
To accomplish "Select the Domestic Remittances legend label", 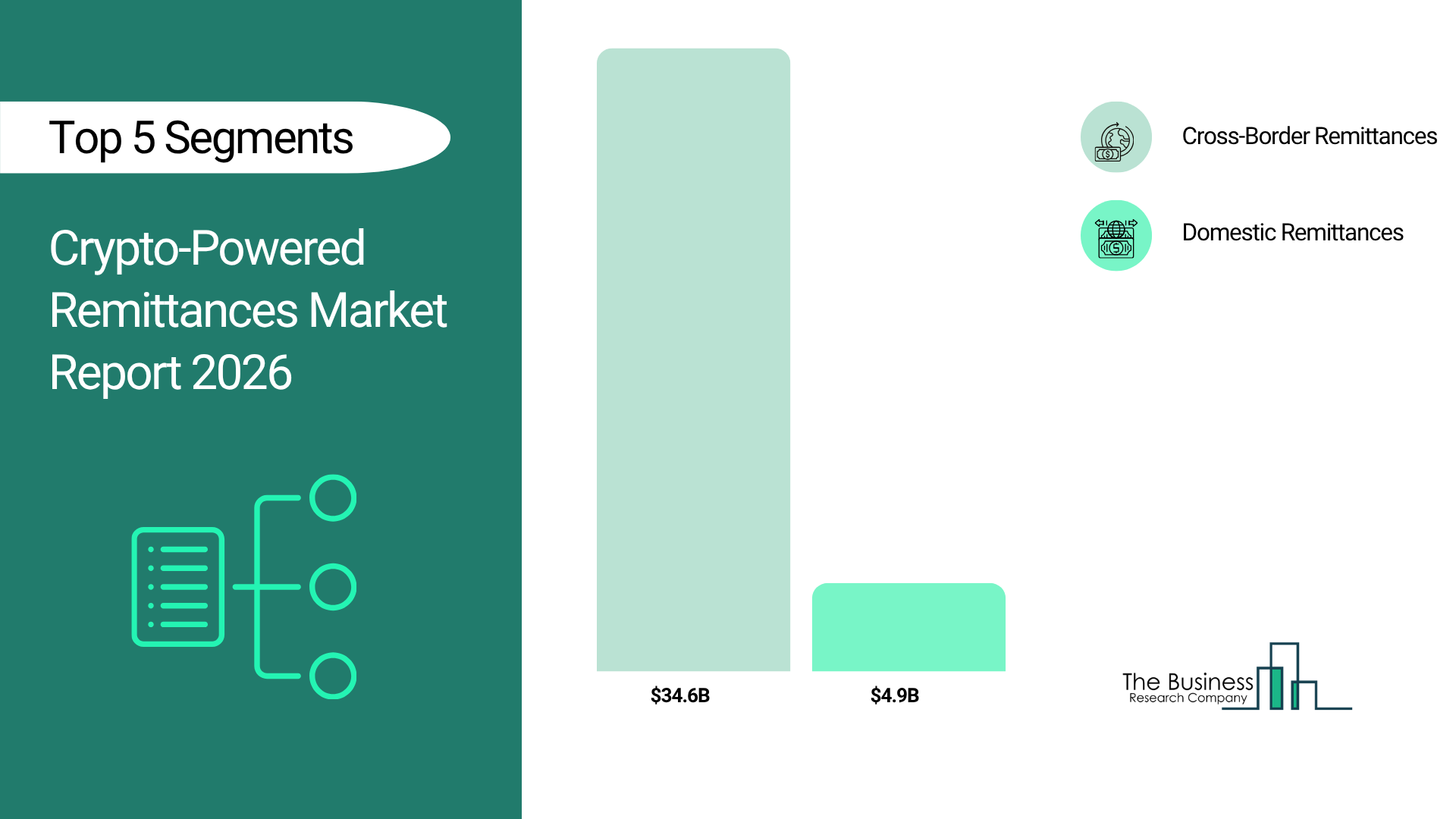I will [x=1292, y=233].
